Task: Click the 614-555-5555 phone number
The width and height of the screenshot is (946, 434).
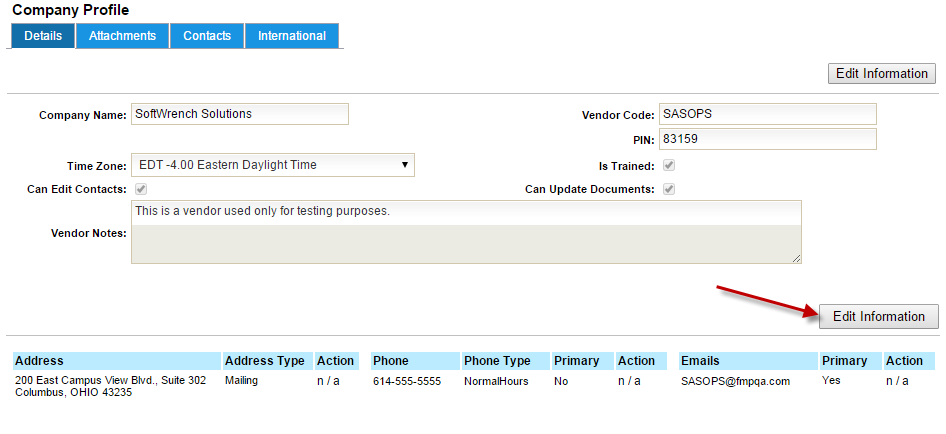Action: tap(407, 381)
